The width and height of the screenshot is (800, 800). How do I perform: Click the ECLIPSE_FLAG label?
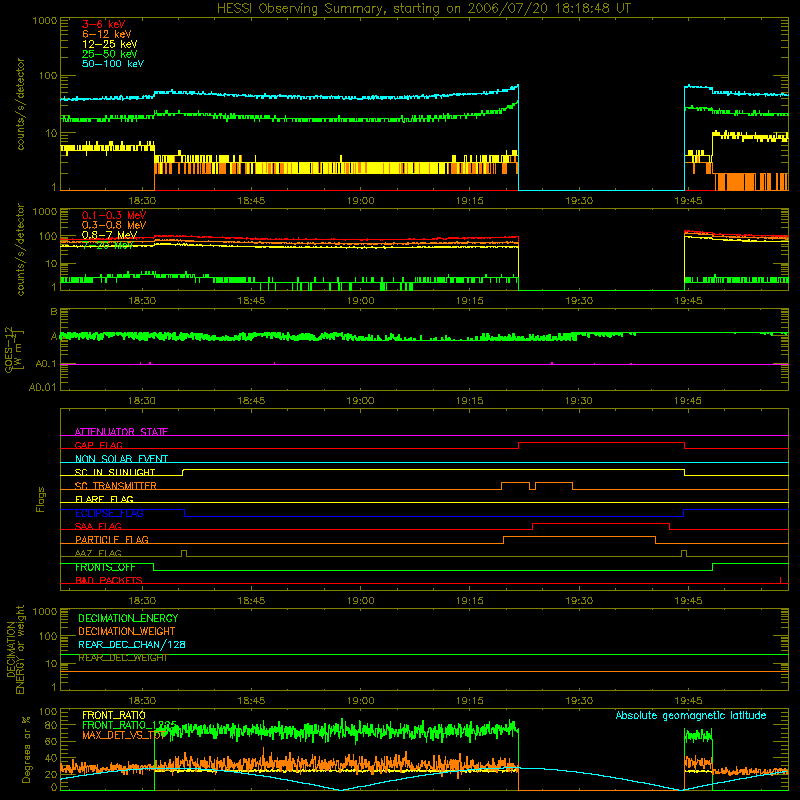click(x=109, y=513)
